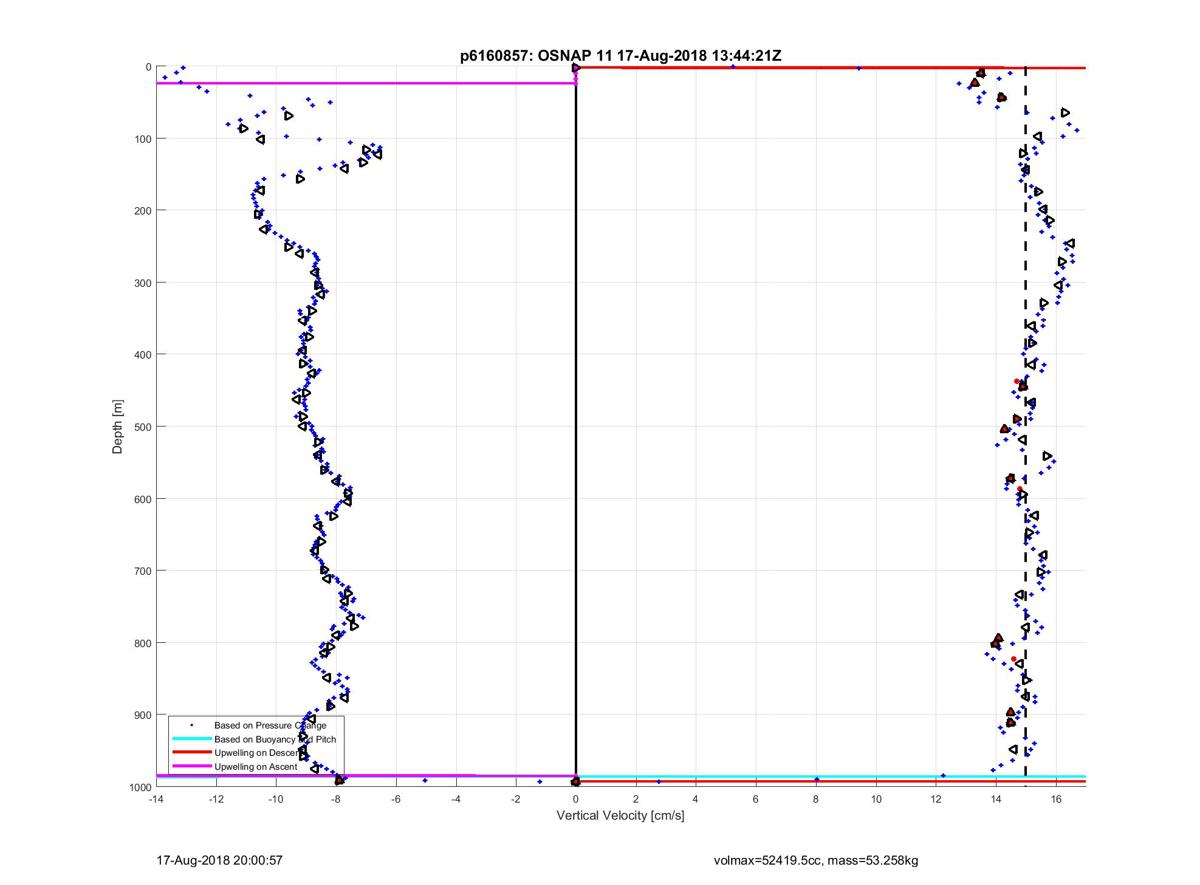Click the blue dot marker in legend
Image resolution: width=1200 pixels, height=885 pixels.
tap(191, 724)
